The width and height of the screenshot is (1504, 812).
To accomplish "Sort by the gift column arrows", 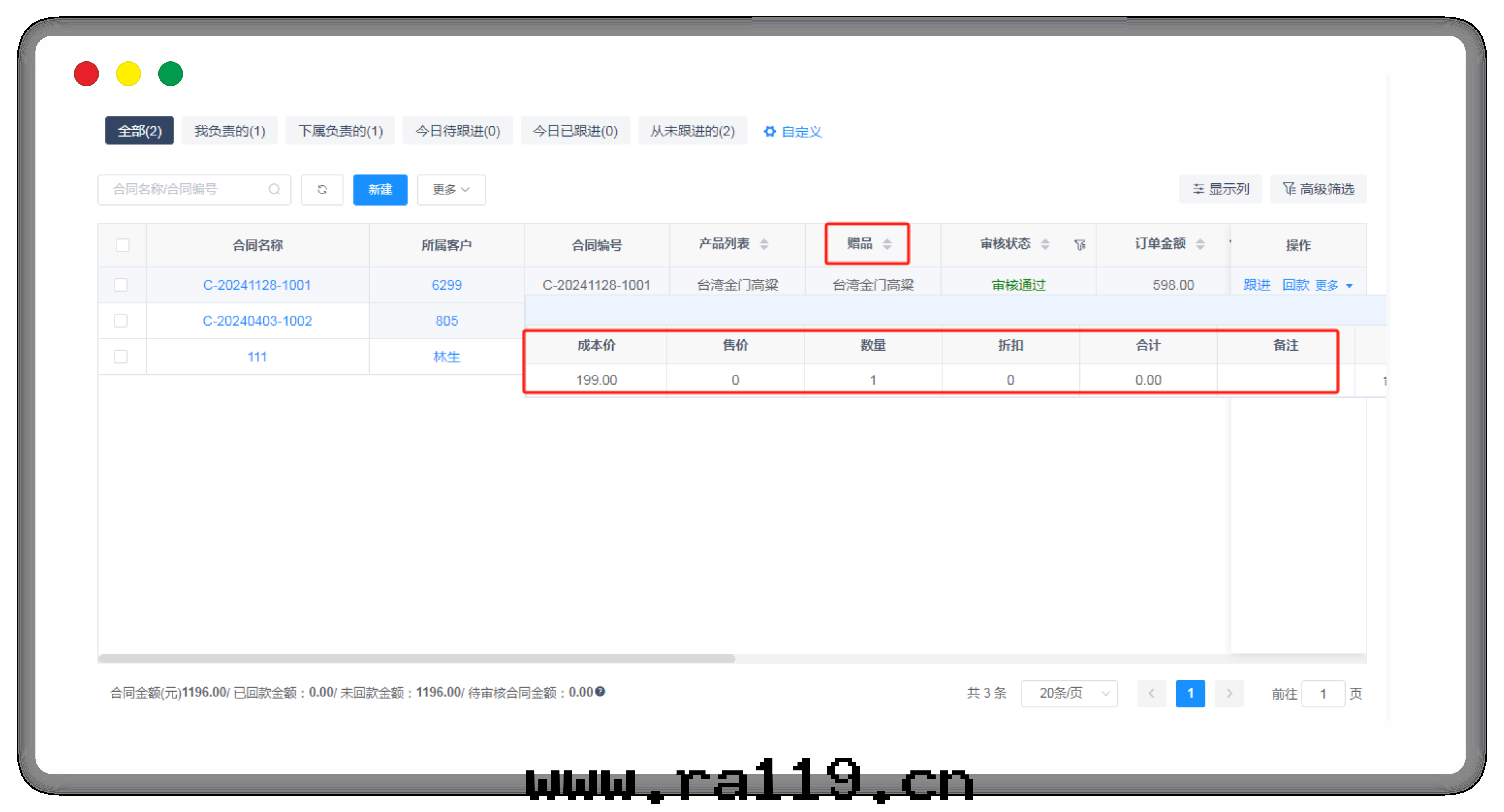I will (x=887, y=244).
